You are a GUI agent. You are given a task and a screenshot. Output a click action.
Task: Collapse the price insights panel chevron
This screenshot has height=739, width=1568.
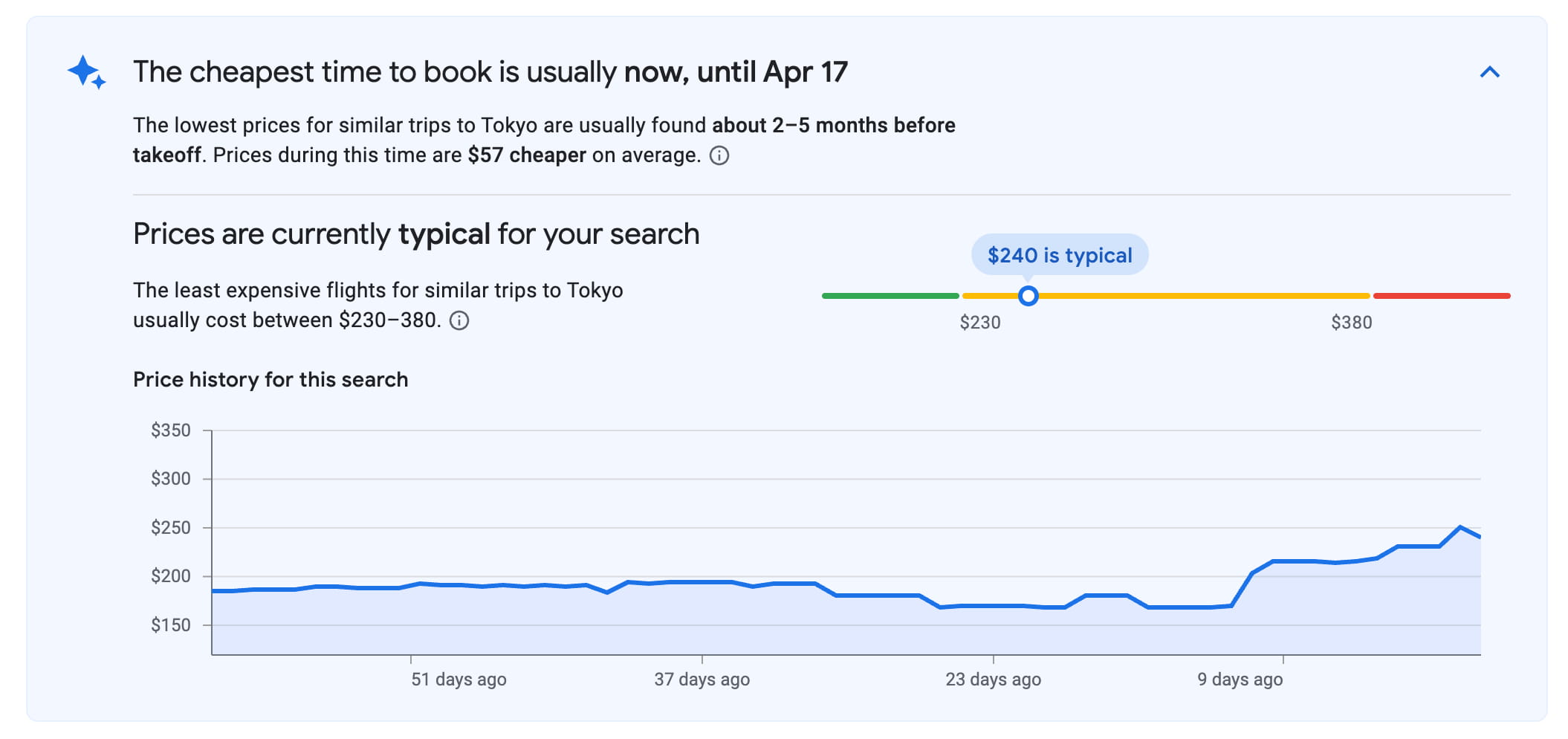click(x=1489, y=72)
